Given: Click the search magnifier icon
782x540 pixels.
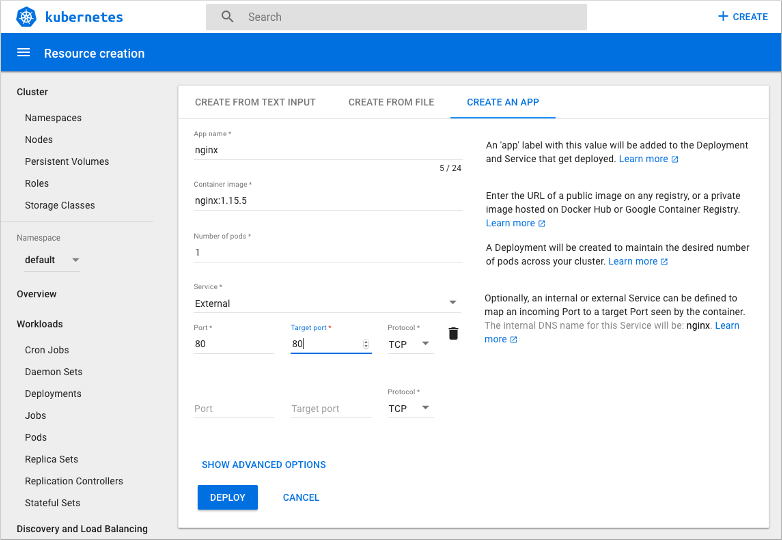Looking at the screenshot, I should (x=228, y=17).
